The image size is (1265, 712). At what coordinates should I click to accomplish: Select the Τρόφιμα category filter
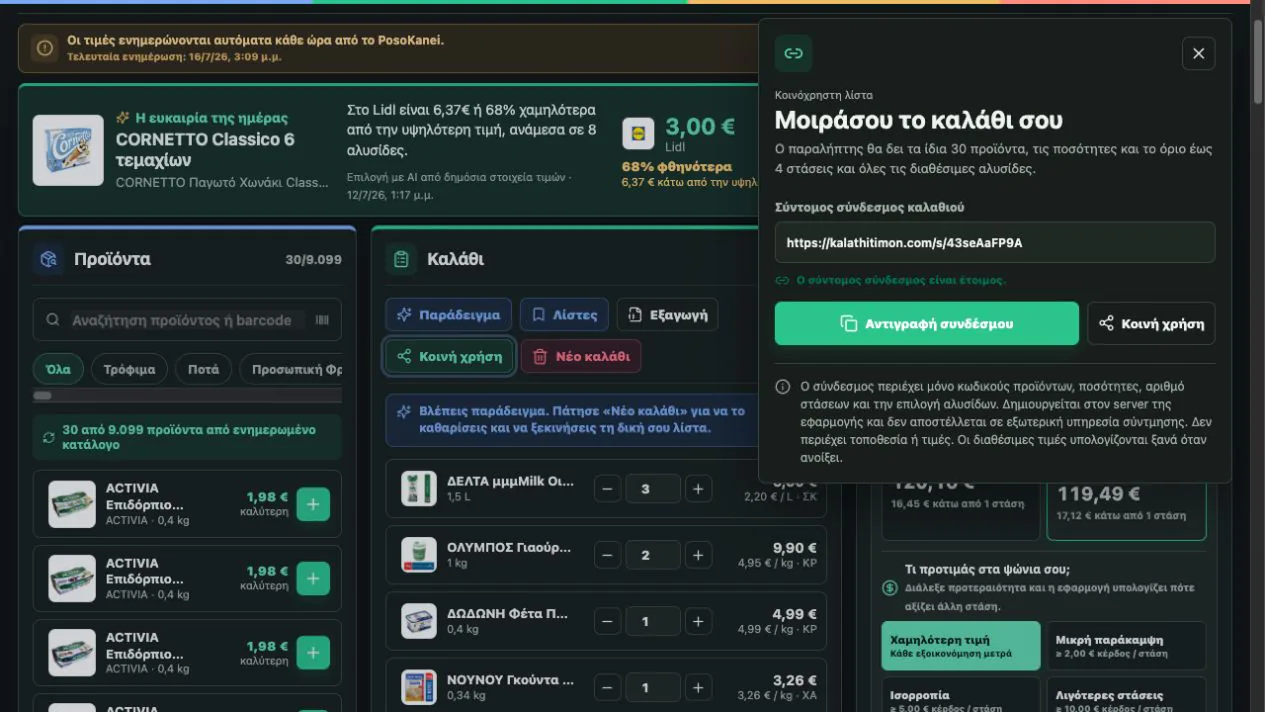point(130,369)
